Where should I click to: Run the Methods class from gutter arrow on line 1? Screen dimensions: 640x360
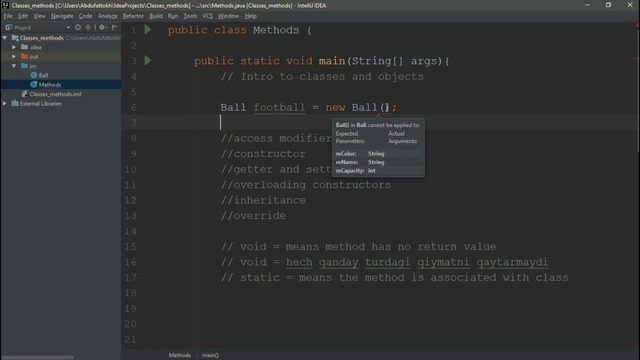pyautogui.click(x=148, y=30)
